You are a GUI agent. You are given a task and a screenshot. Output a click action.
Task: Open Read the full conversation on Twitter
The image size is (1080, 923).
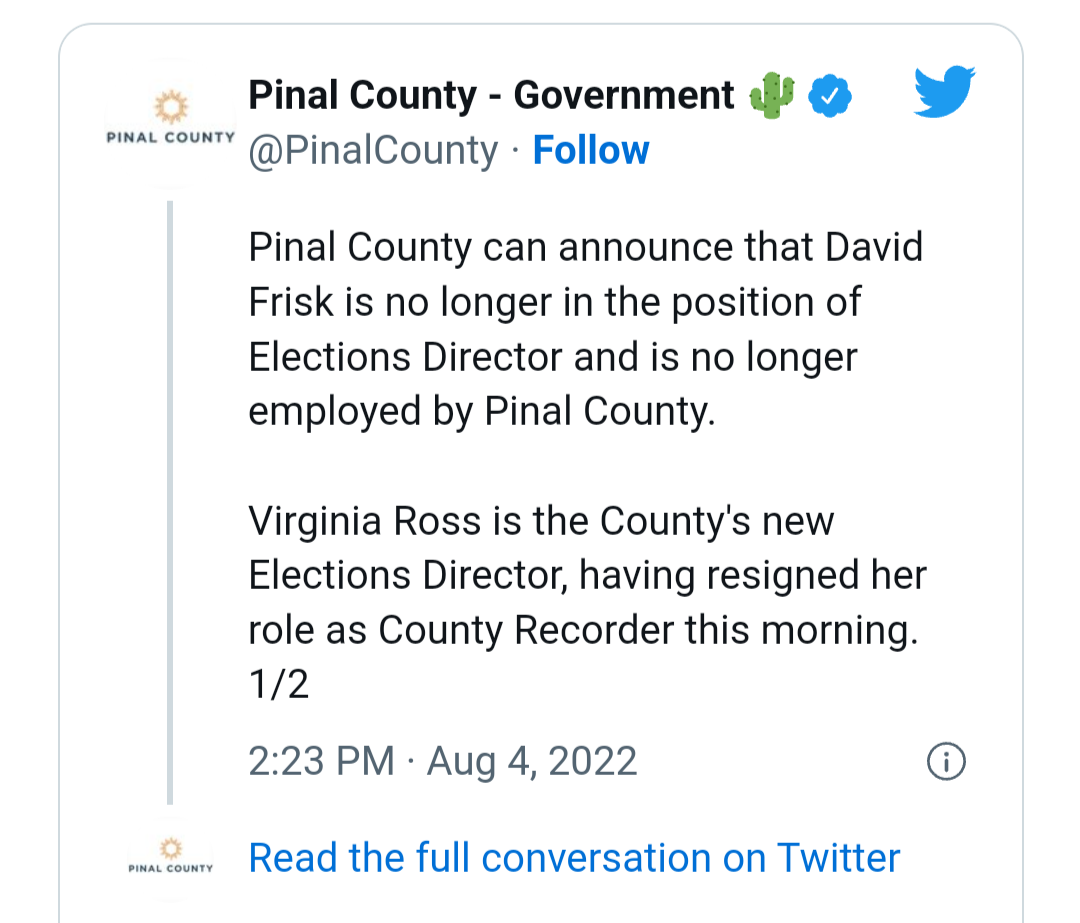(x=574, y=858)
